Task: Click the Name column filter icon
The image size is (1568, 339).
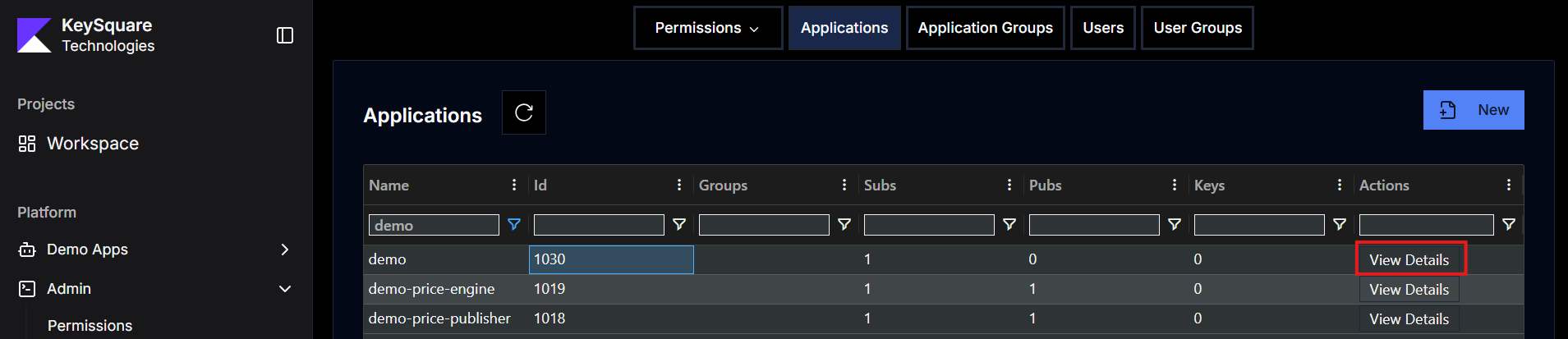Action: click(514, 224)
